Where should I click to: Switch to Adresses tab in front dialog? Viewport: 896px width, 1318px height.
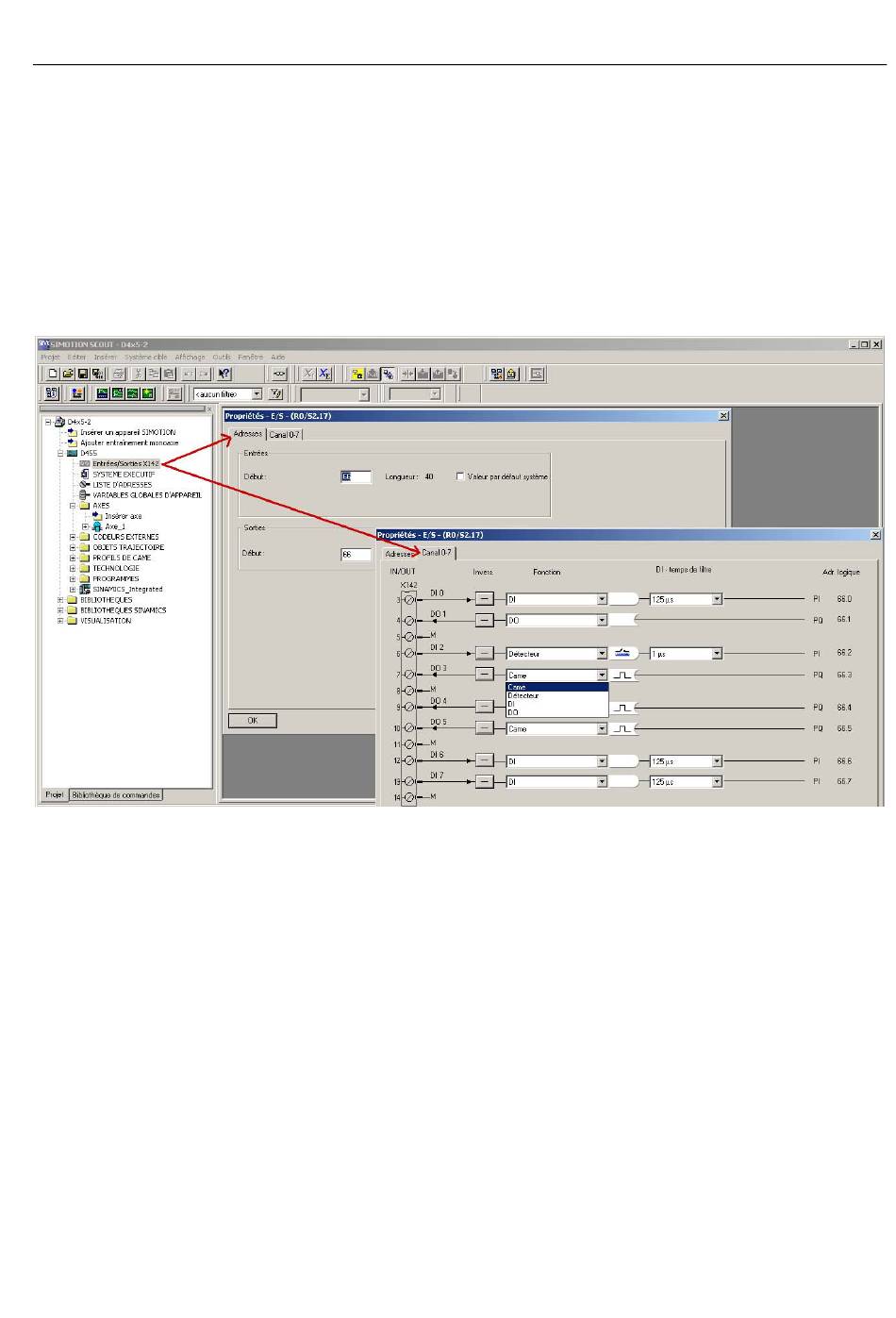[398, 554]
